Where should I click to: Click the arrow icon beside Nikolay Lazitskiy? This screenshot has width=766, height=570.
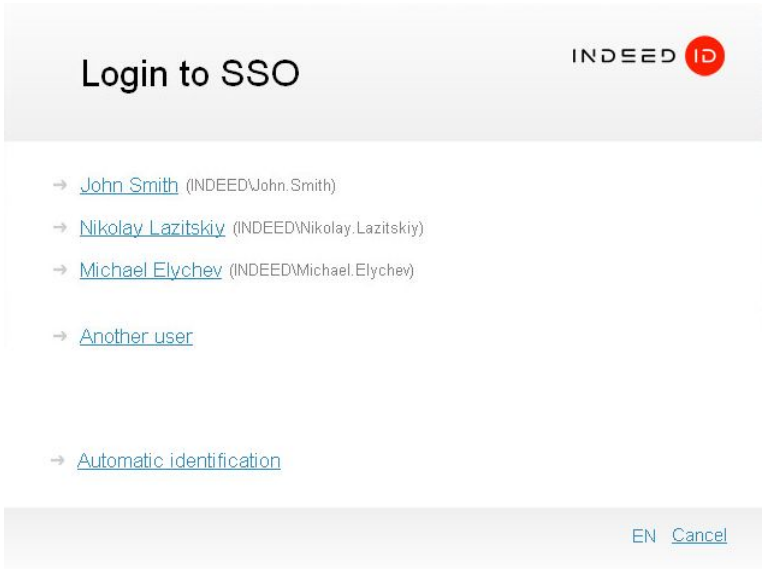click(x=60, y=228)
